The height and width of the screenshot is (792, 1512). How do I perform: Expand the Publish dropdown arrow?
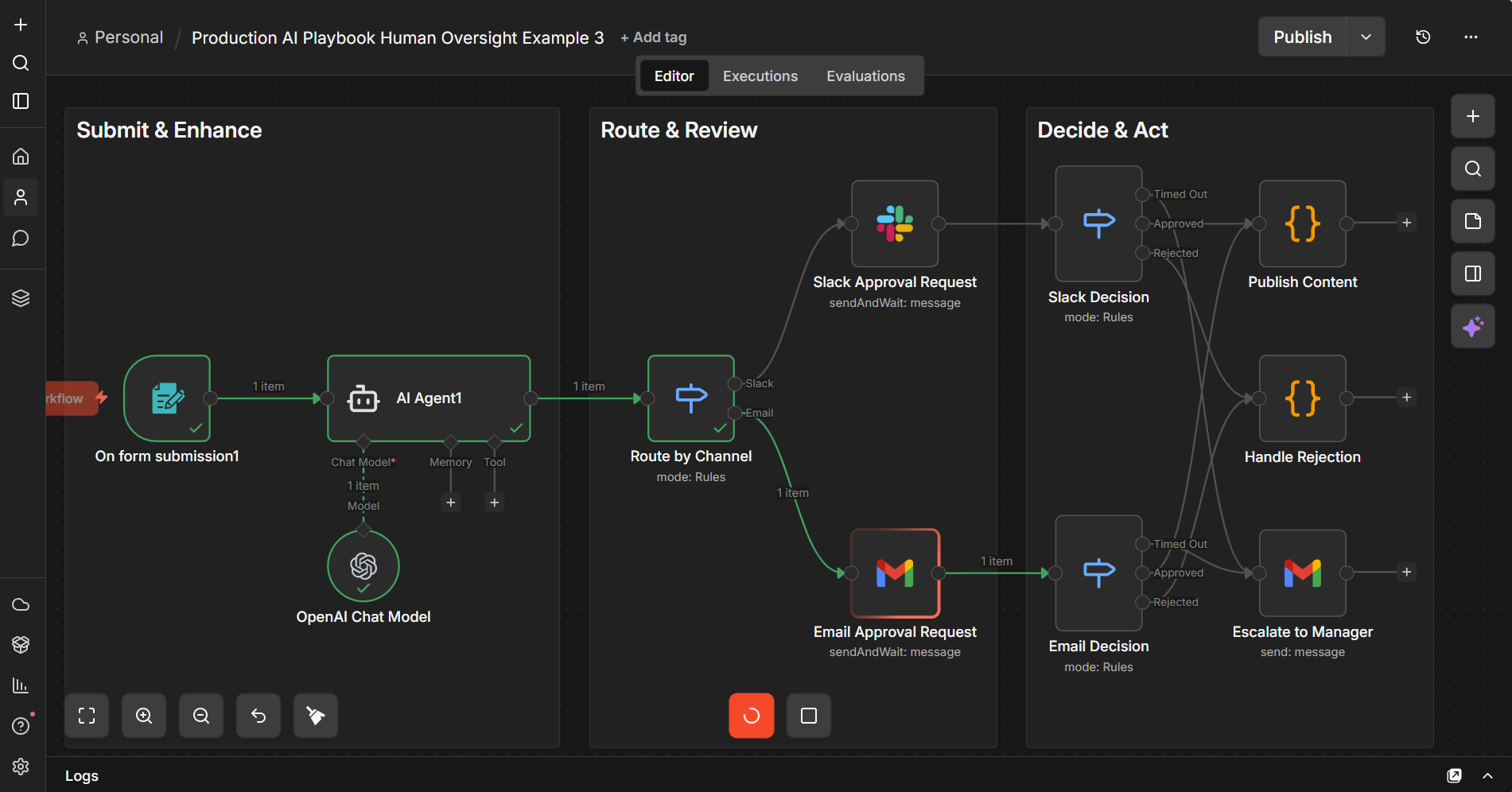tap(1366, 37)
